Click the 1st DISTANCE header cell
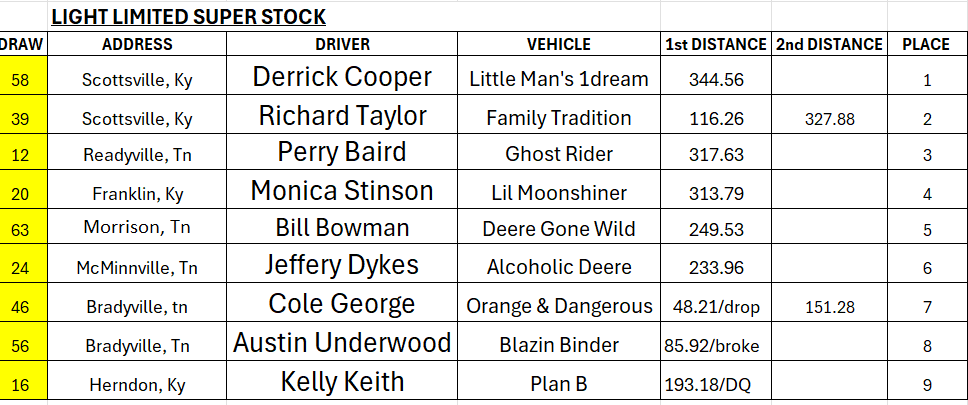 716,44
